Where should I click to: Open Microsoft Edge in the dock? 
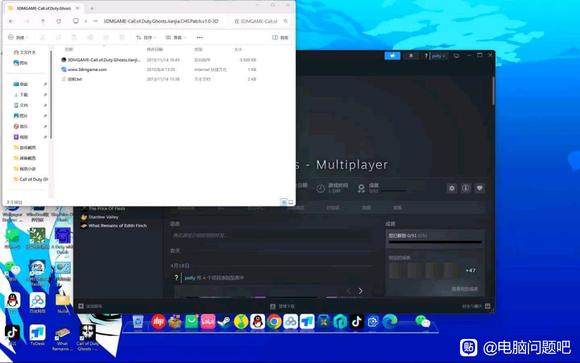pyautogui.click(x=390, y=322)
